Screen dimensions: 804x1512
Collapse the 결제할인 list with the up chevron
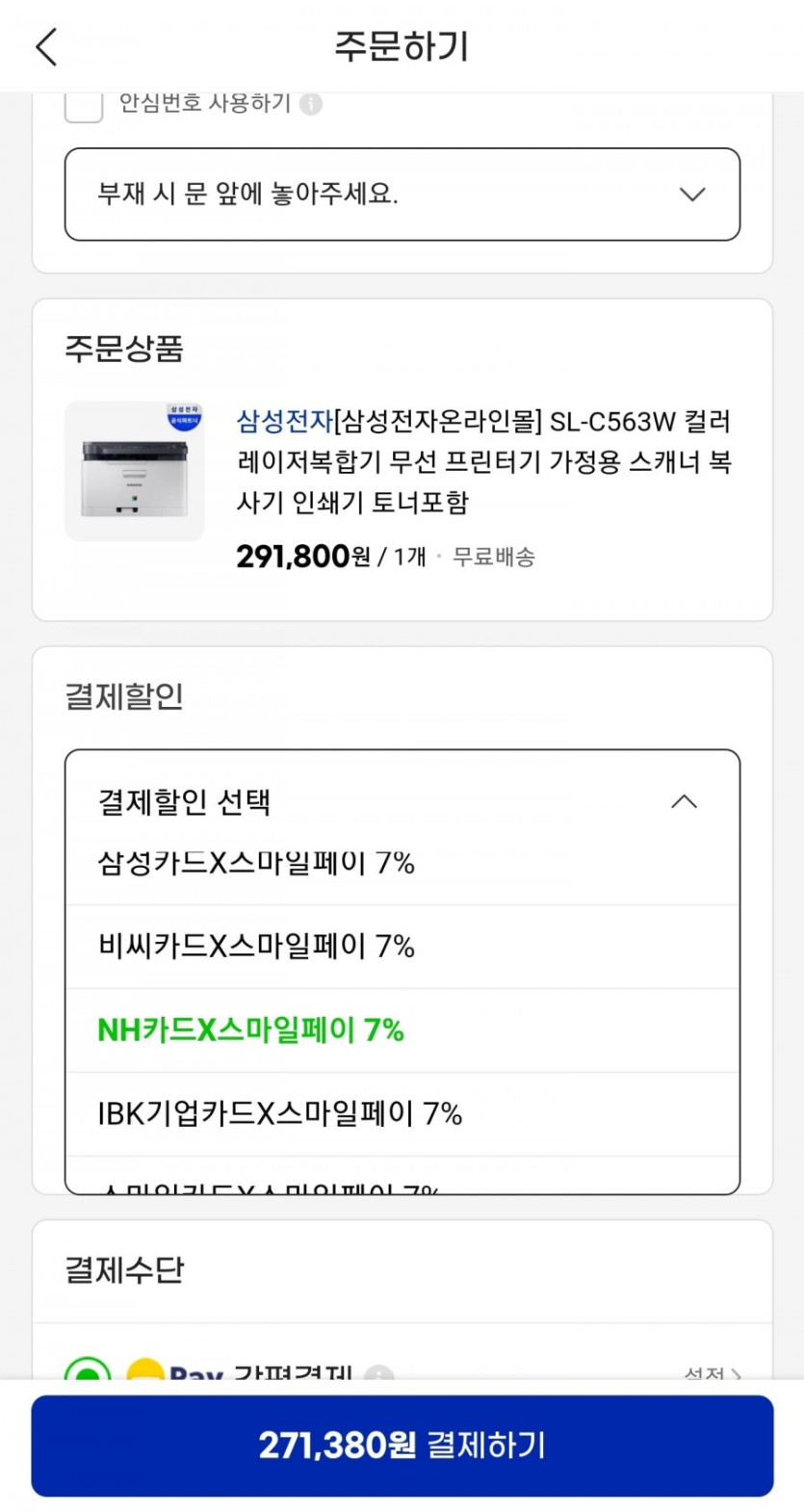pyautogui.click(x=684, y=801)
